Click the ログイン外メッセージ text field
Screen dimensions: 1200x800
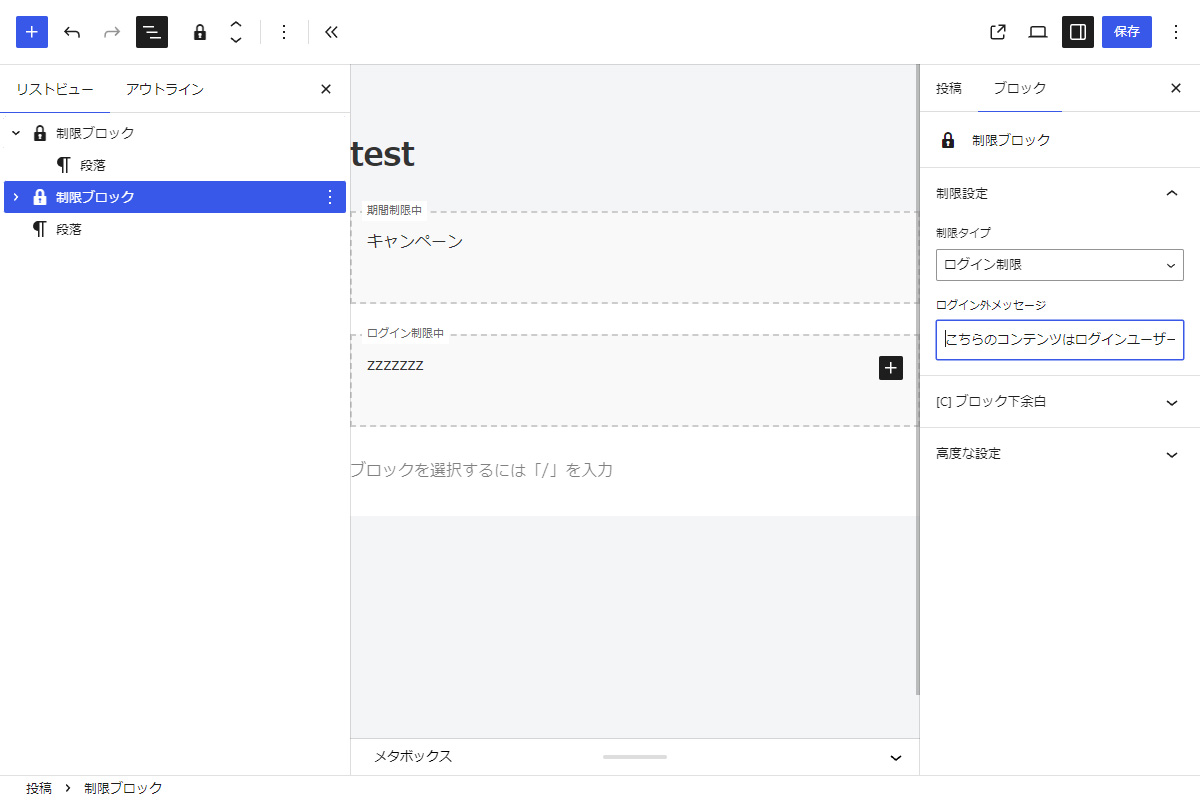1060,340
